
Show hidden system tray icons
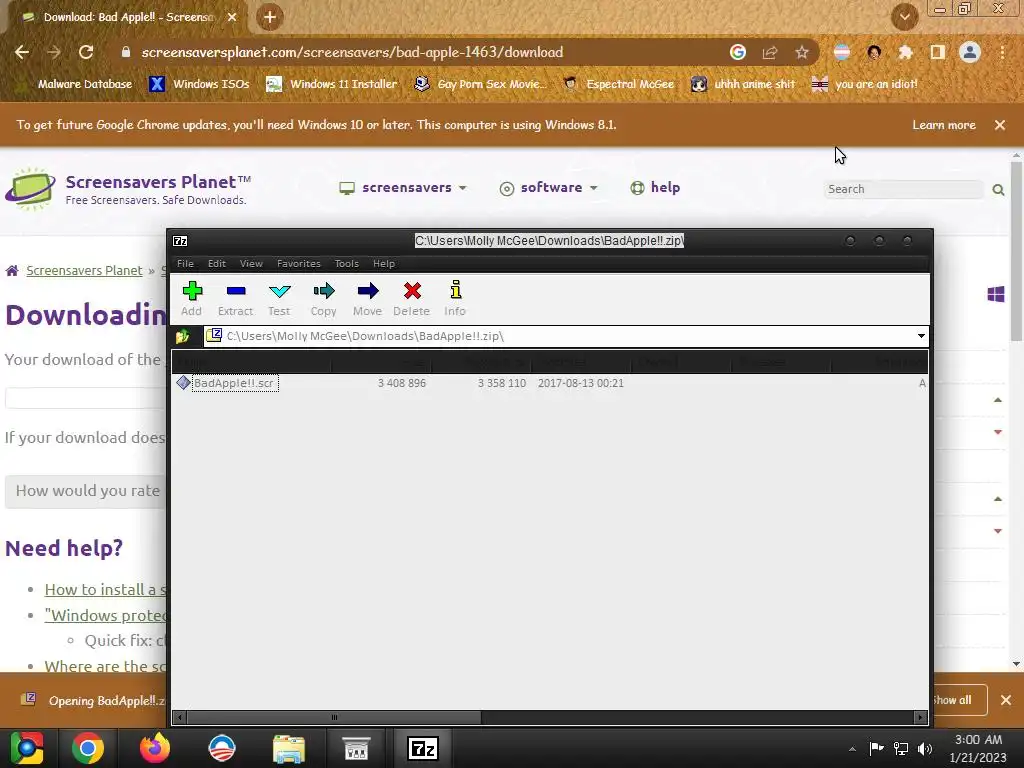852,749
